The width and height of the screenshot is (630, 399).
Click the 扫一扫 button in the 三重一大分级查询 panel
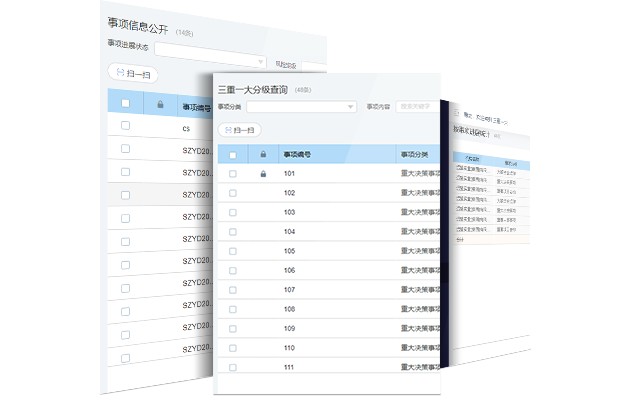[x=239, y=130]
